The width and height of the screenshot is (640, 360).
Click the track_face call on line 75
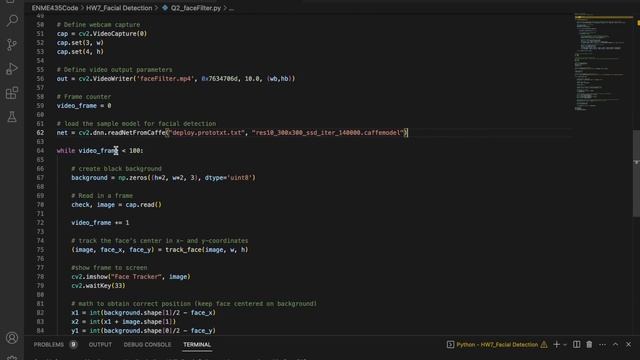[x=207, y=249]
